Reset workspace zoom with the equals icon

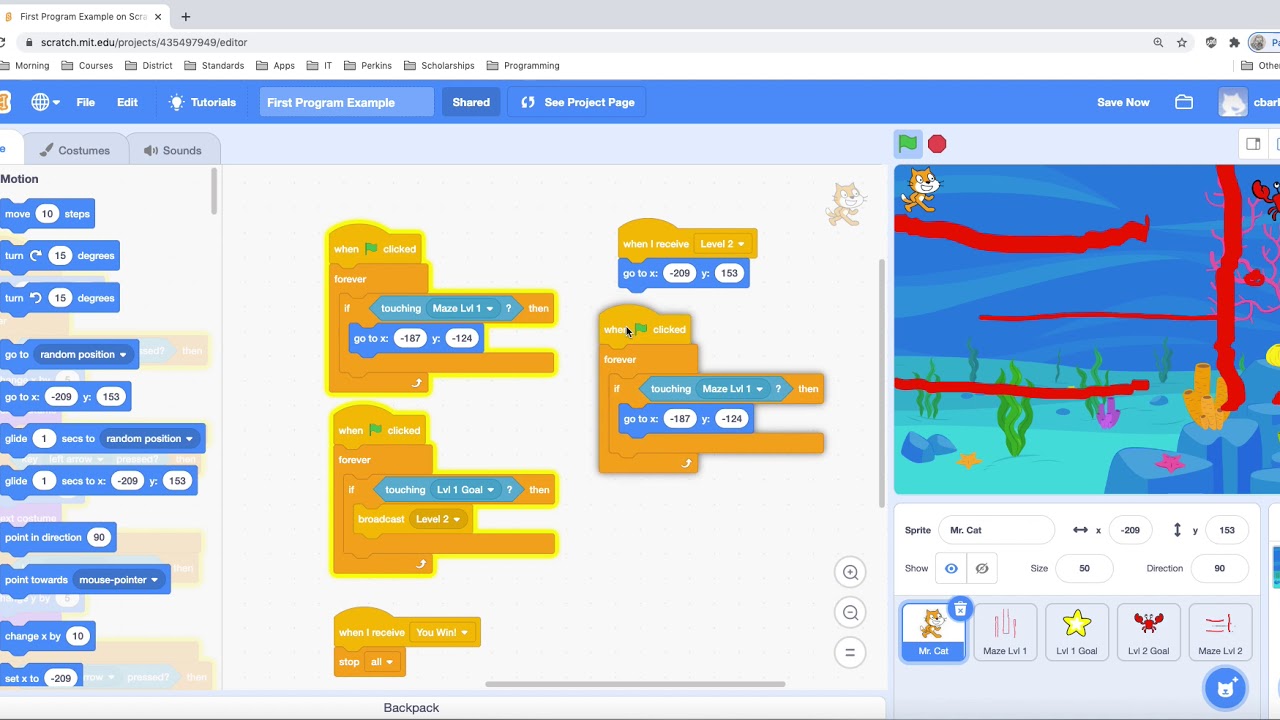click(x=850, y=653)
